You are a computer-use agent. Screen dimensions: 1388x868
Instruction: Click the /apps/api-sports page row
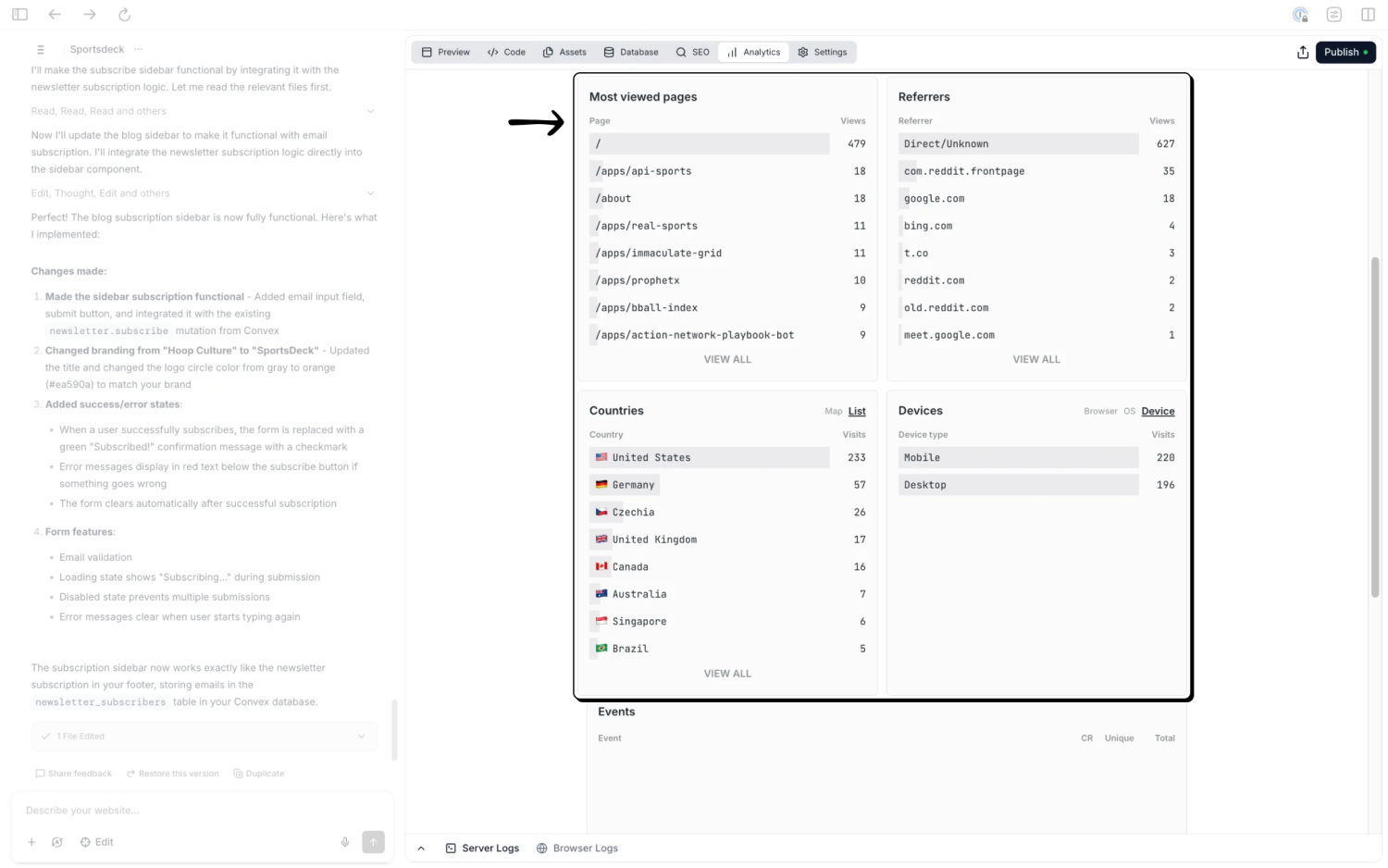(727, 171)
